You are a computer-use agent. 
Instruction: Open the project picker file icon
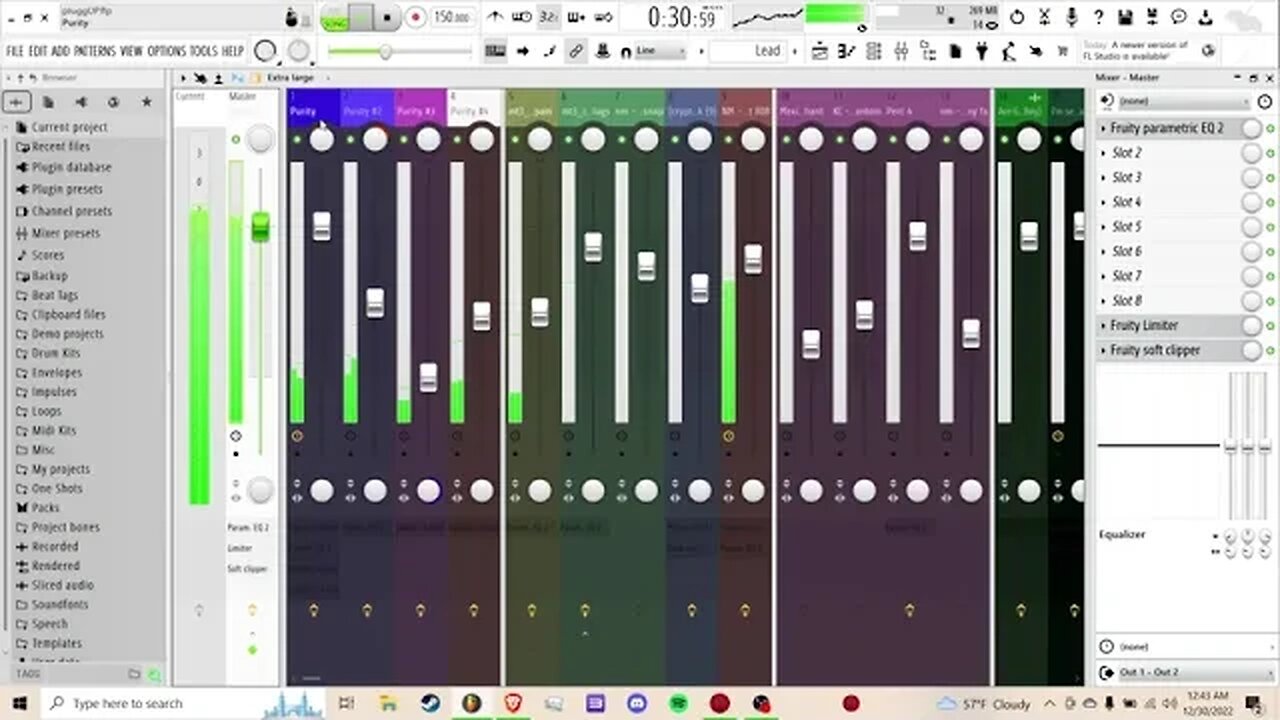956,51
